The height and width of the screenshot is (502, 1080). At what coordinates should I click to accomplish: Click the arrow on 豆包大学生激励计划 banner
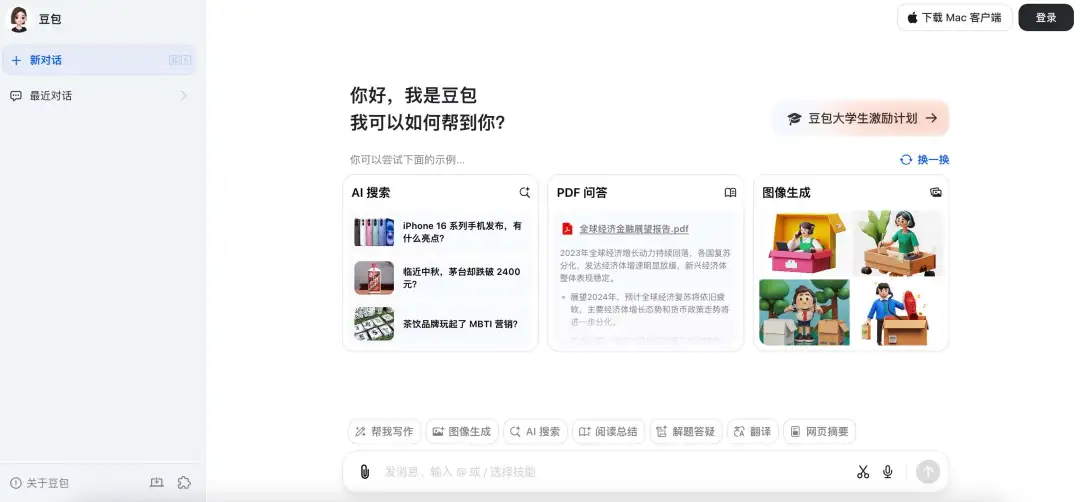(931, 118)
